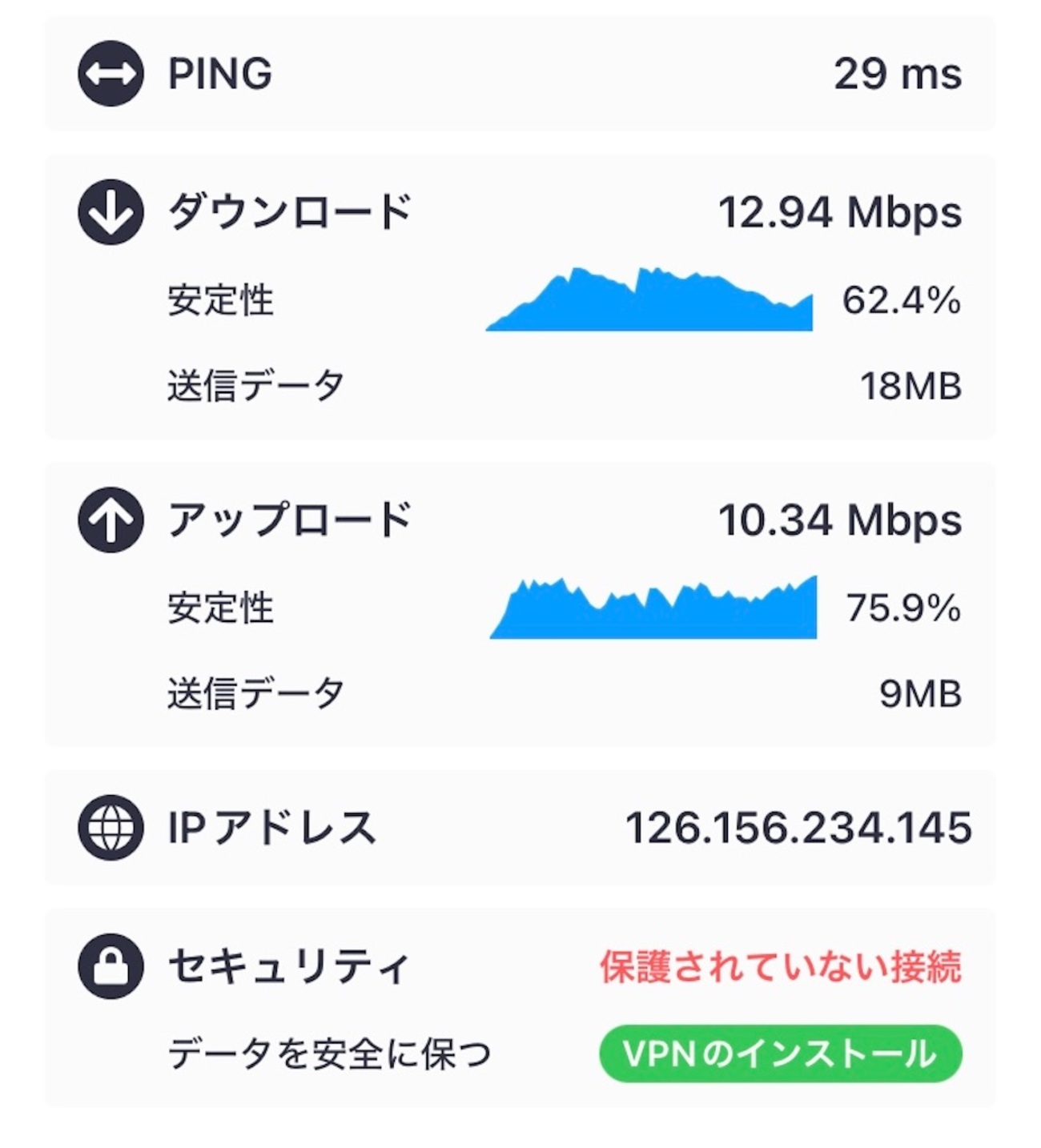Click the セキュリティ section label
The width and height of the screenshot is (1041, 1148).
pos(288,966)
